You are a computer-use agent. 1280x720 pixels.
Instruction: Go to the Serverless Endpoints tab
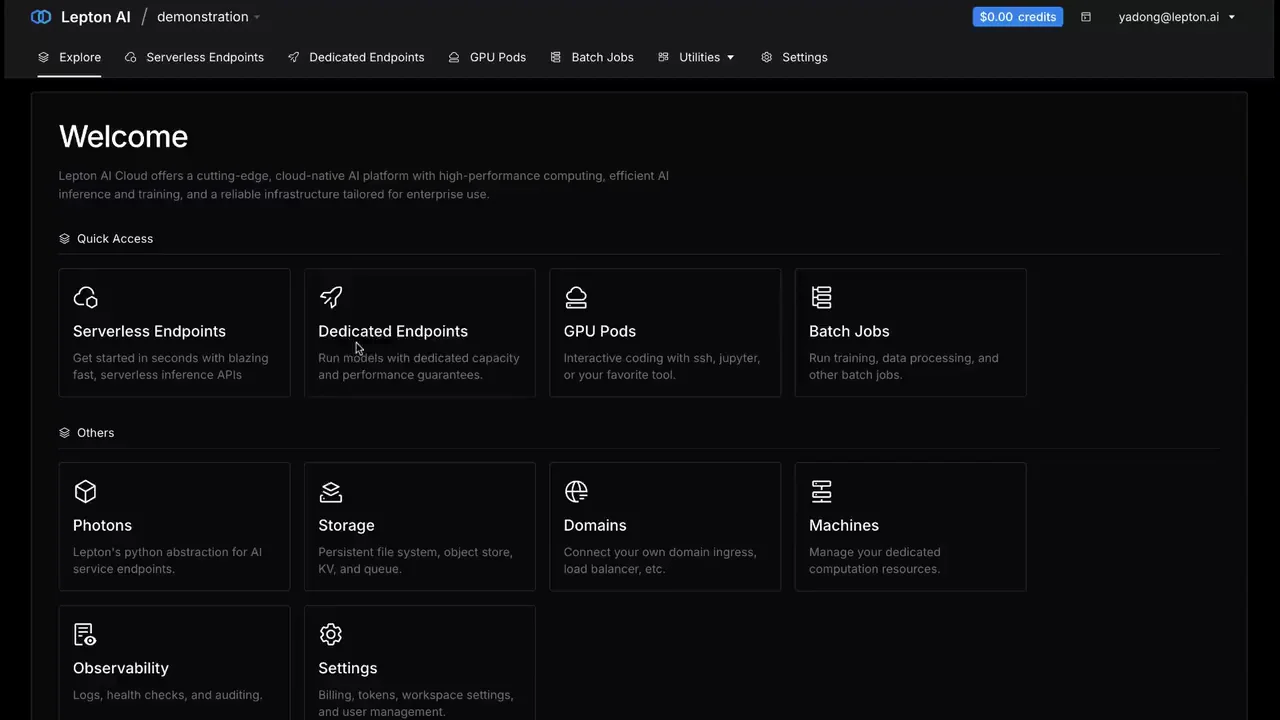[x=194, y=57]
